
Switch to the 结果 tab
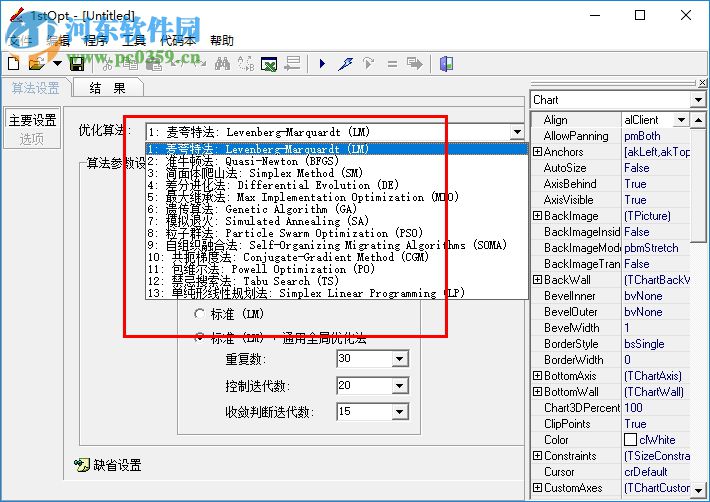107,88
